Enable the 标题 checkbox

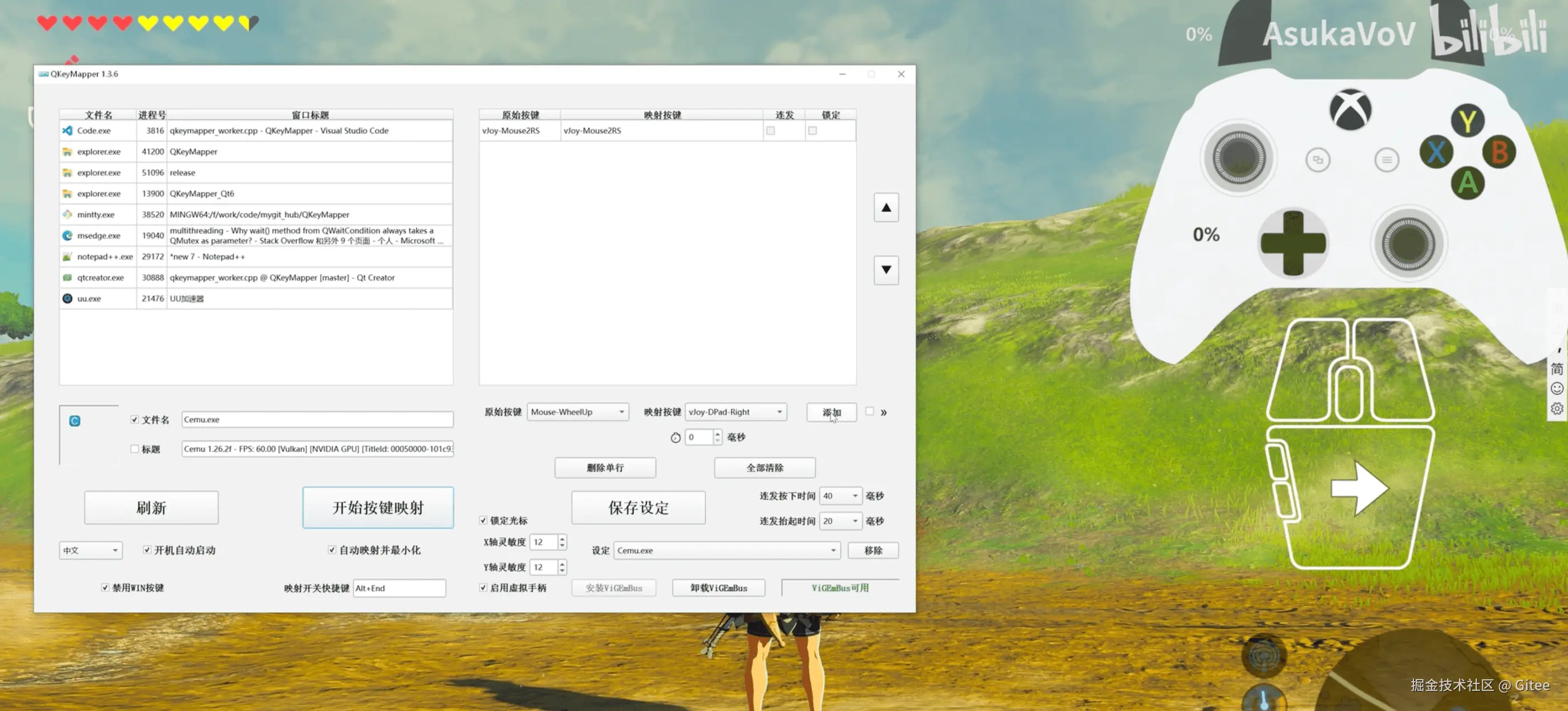pos(134,448)
